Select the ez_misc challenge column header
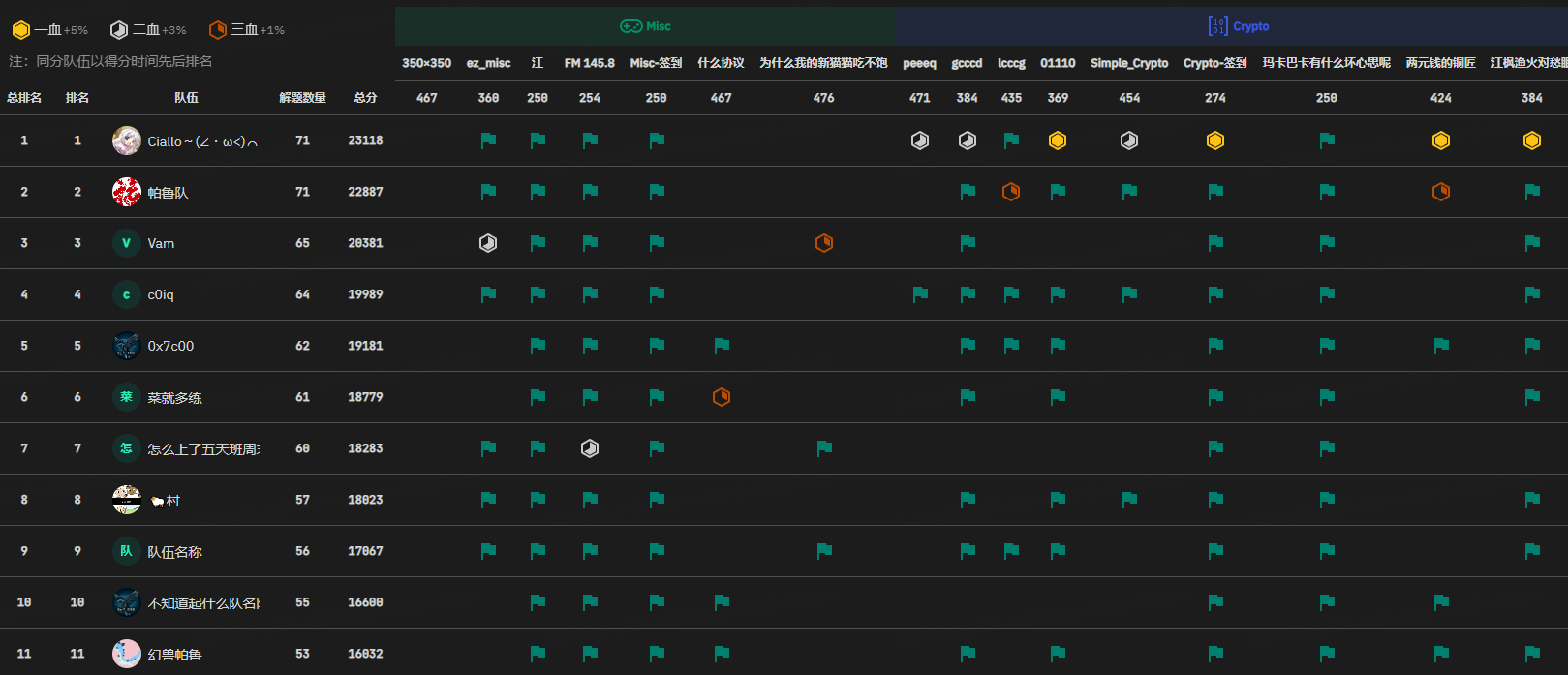Screen dimensions: 1568x675 tap(488, 63)
